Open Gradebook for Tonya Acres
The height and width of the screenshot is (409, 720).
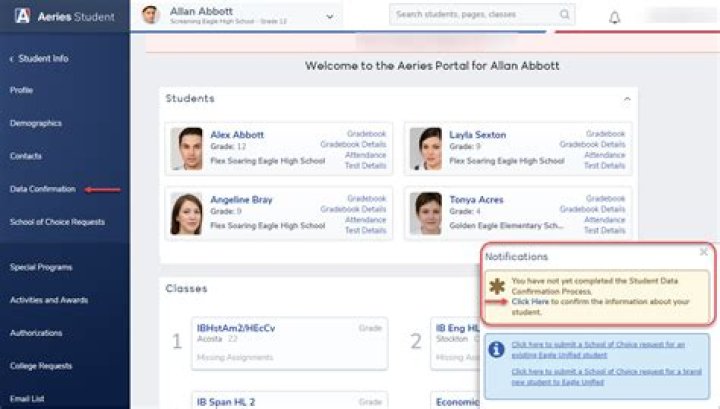pos(605,198)
